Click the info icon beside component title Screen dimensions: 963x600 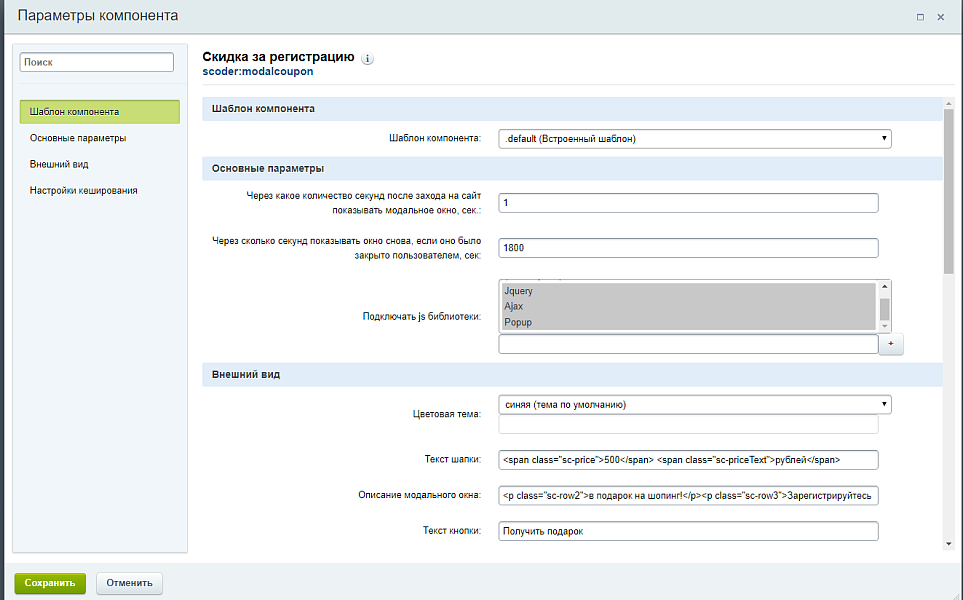367,59
